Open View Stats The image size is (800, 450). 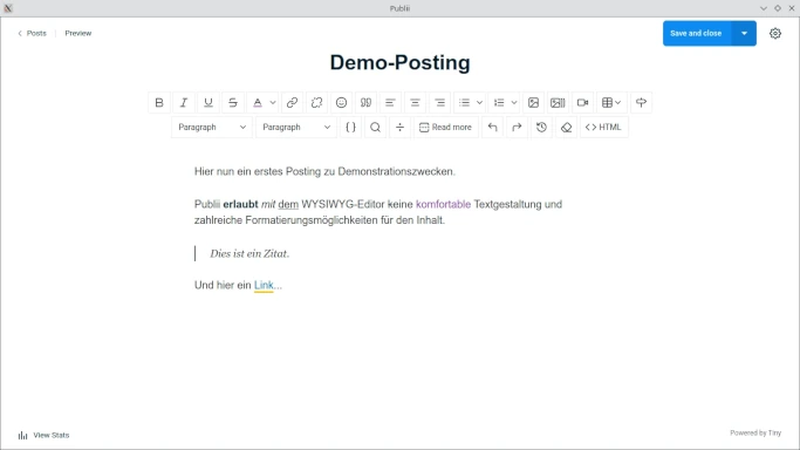pos(44,435)
